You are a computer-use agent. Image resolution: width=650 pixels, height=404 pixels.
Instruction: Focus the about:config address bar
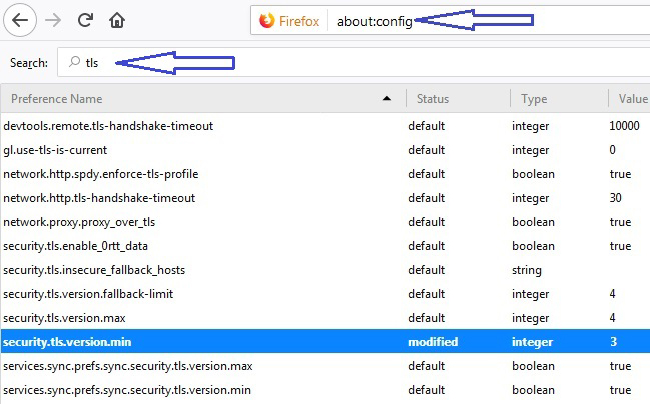point(450,20)
